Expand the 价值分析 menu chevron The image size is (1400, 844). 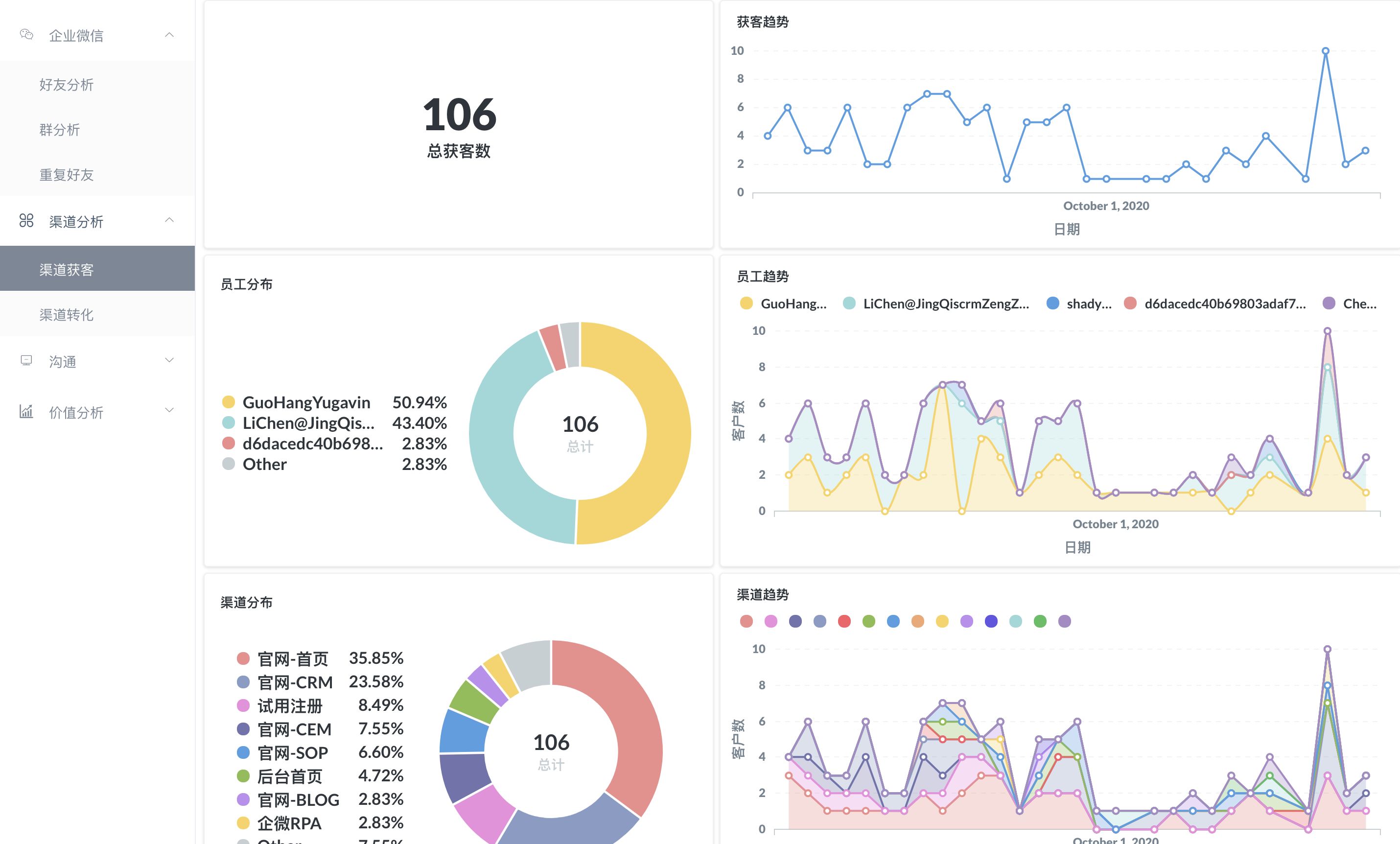coord(169,410)
